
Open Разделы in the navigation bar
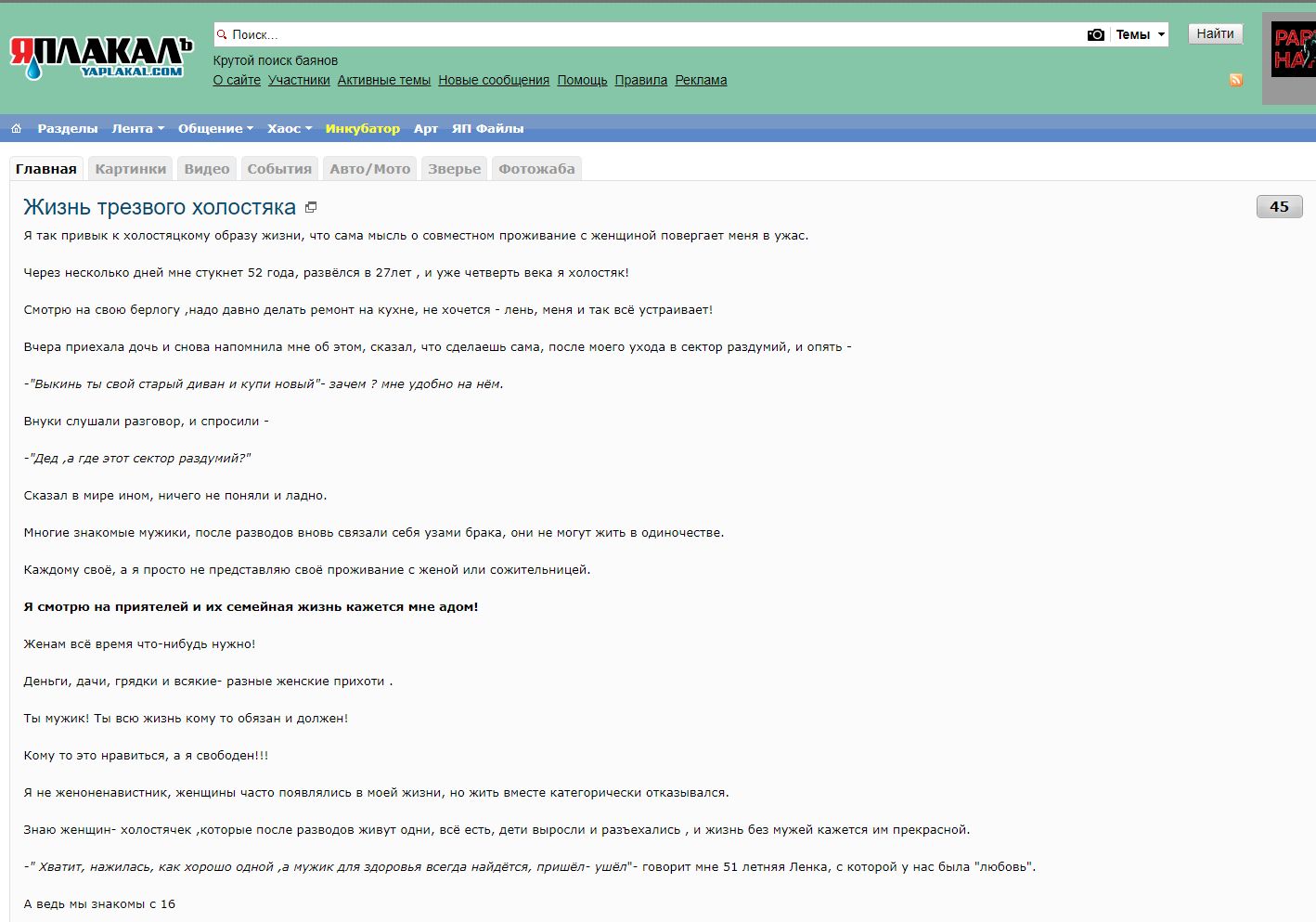click(68, 128)
